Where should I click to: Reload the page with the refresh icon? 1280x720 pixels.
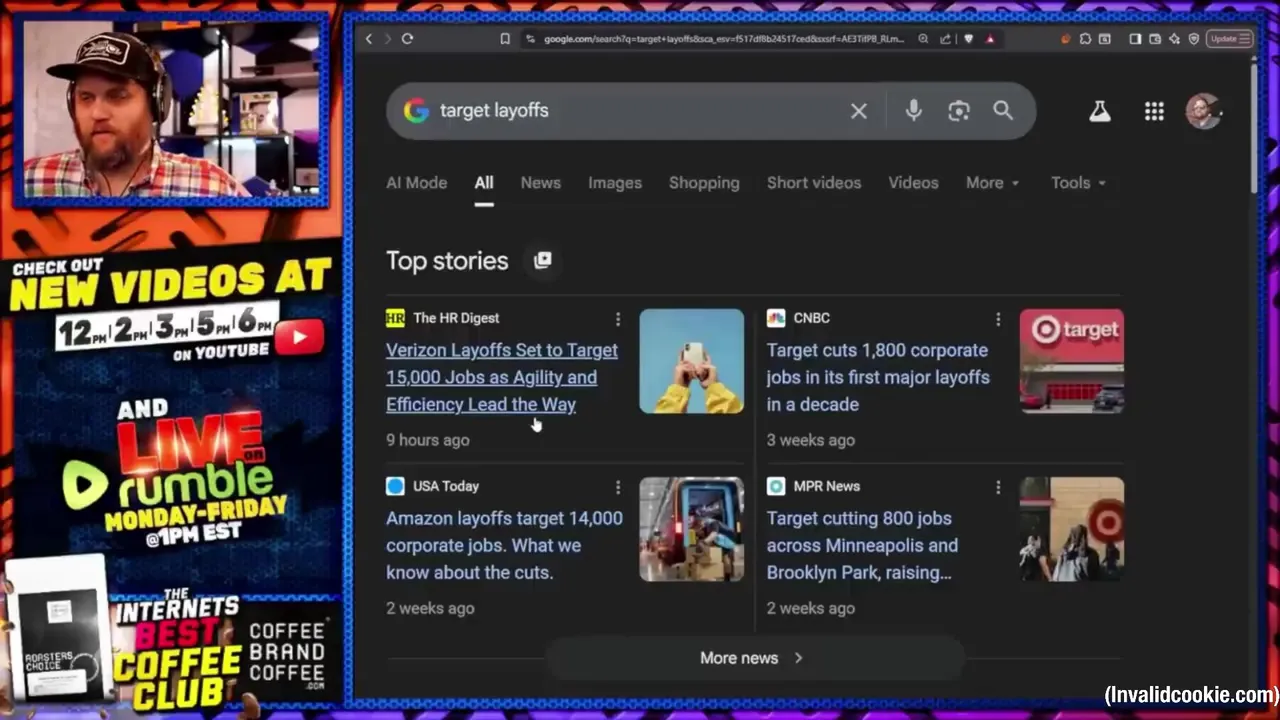407,39
